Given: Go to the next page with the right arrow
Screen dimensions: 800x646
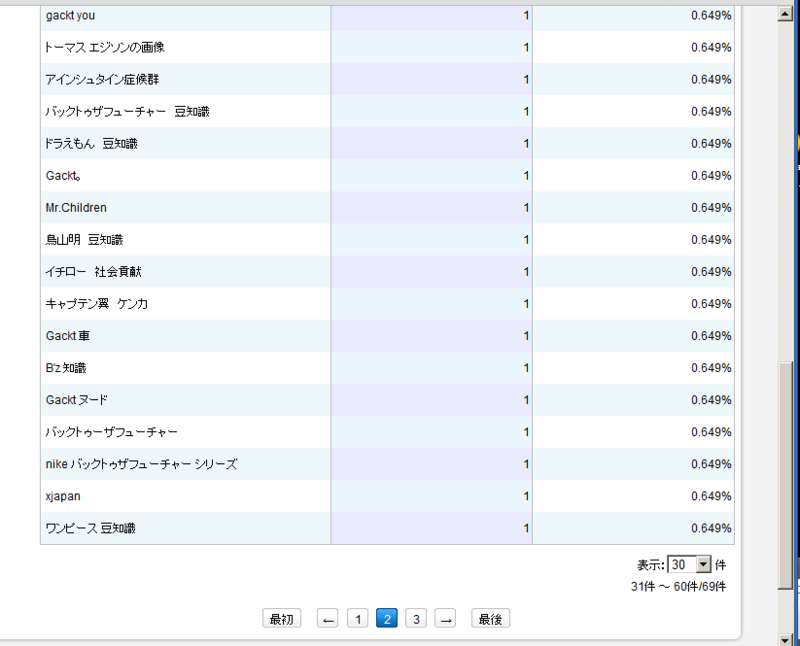Looking at the screenshot, I should click(x=445, y=618).
